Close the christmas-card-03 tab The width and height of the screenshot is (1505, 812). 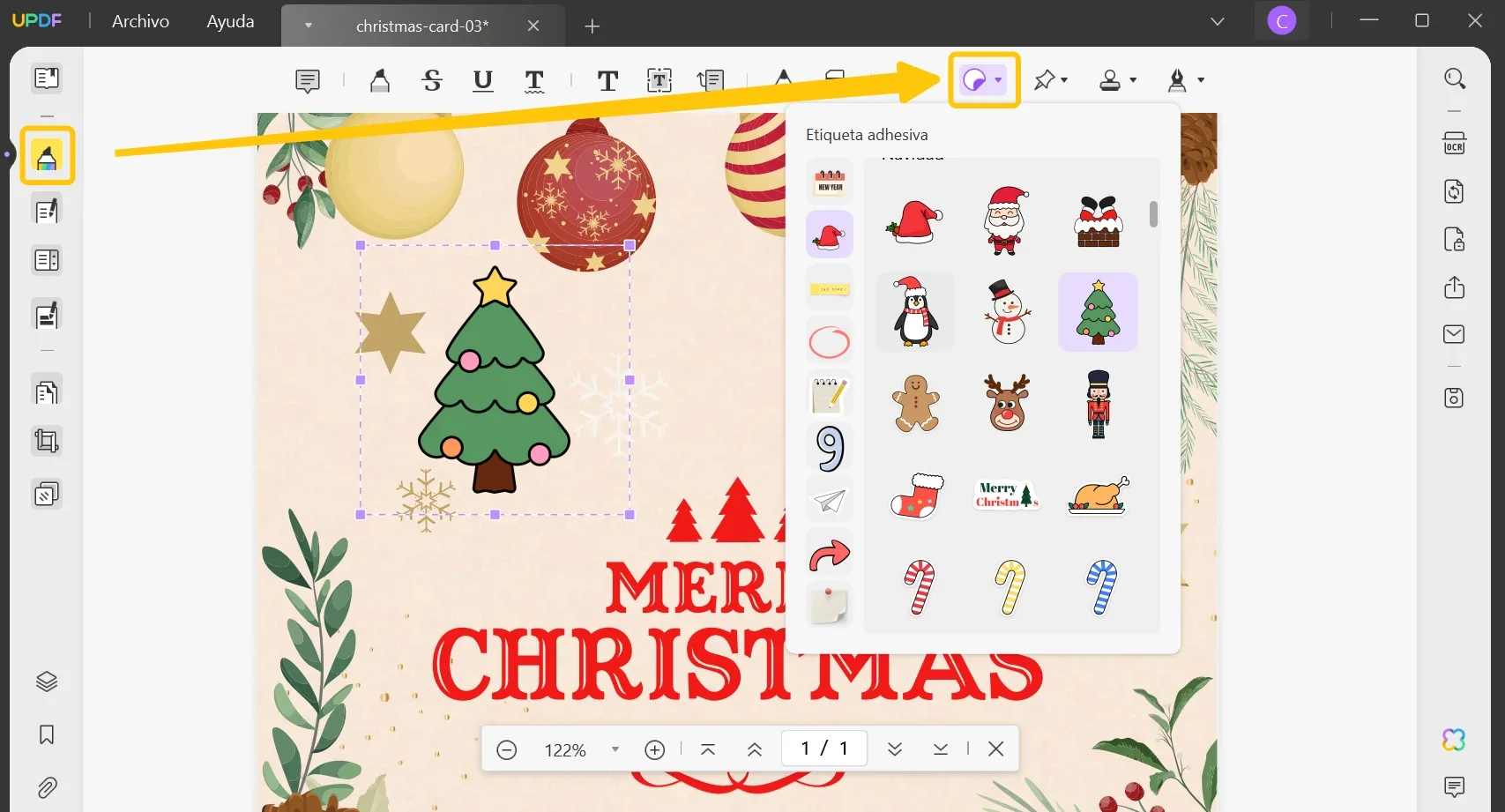coord(533,26)
